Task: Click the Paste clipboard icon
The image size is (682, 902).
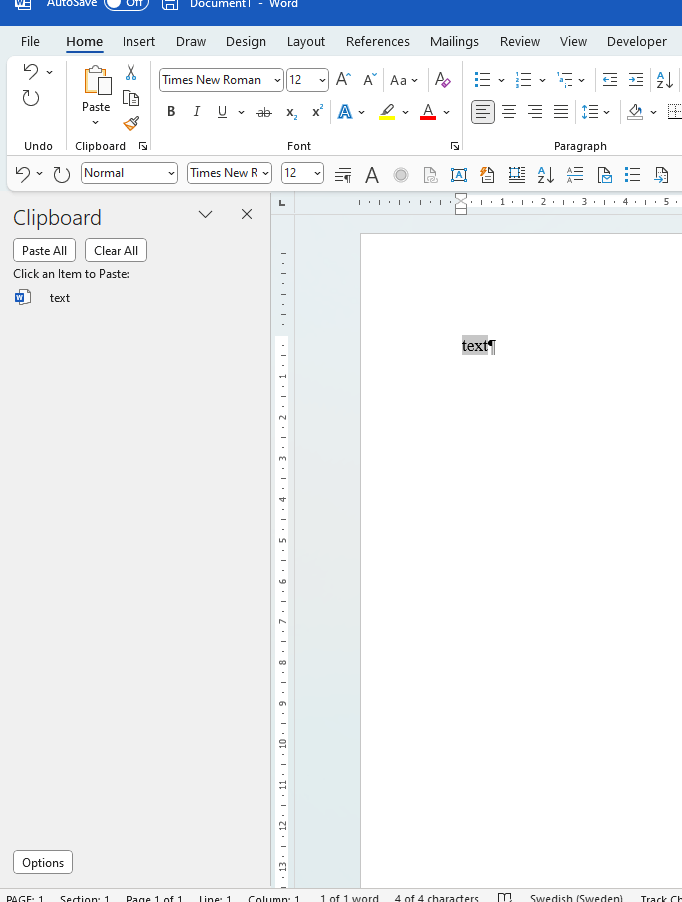Action: pyautogui.click(x=97, y=79)
